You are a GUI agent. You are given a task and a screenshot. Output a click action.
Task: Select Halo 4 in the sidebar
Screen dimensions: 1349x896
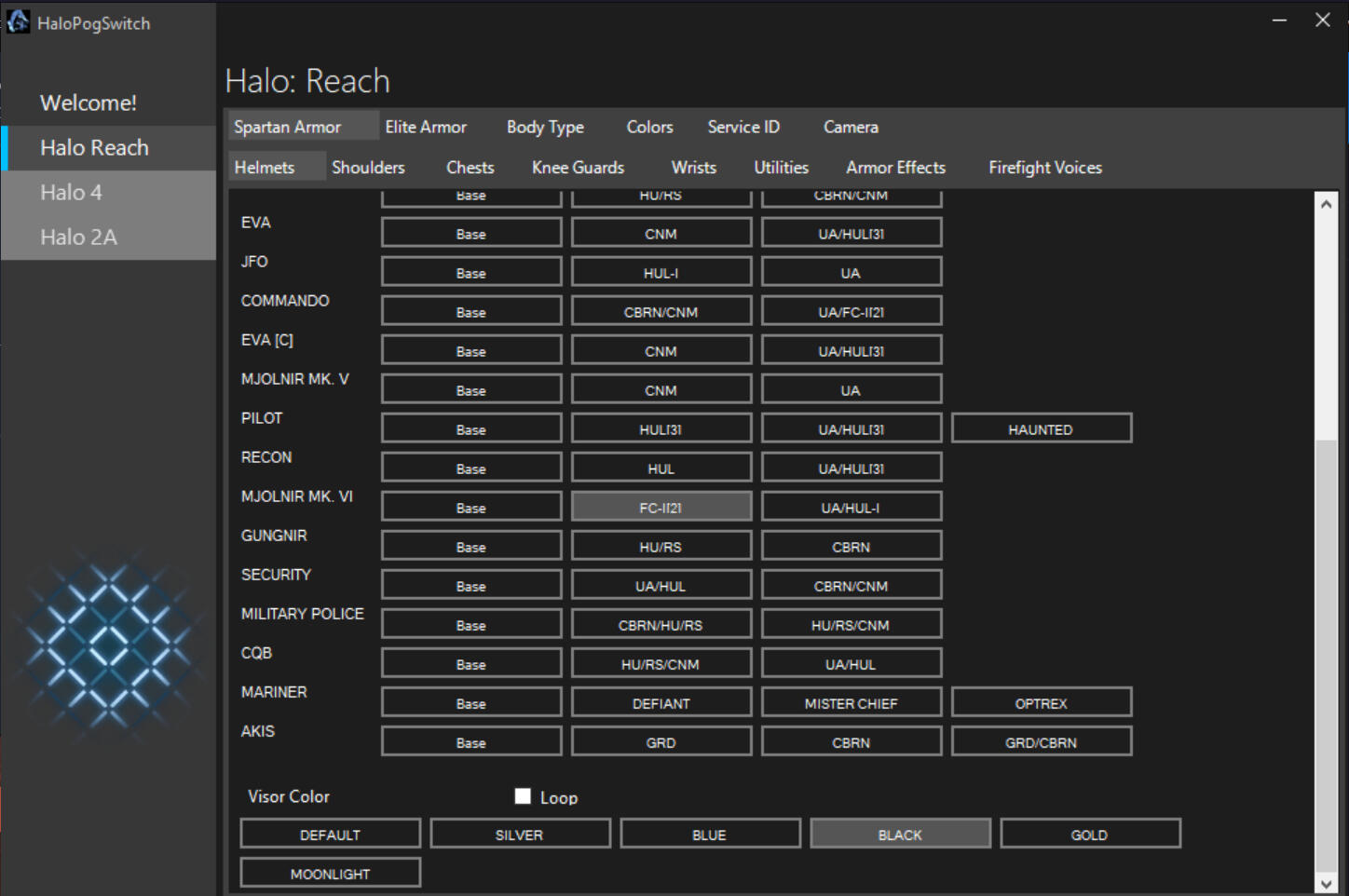pyautogui.click(x=72, y=193)
